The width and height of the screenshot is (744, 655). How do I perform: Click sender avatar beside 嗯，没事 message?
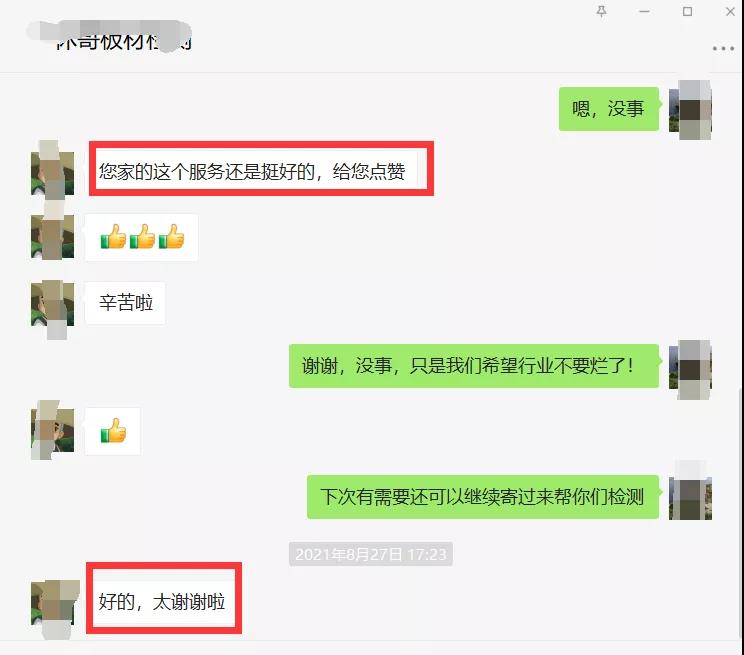point(690,110)
